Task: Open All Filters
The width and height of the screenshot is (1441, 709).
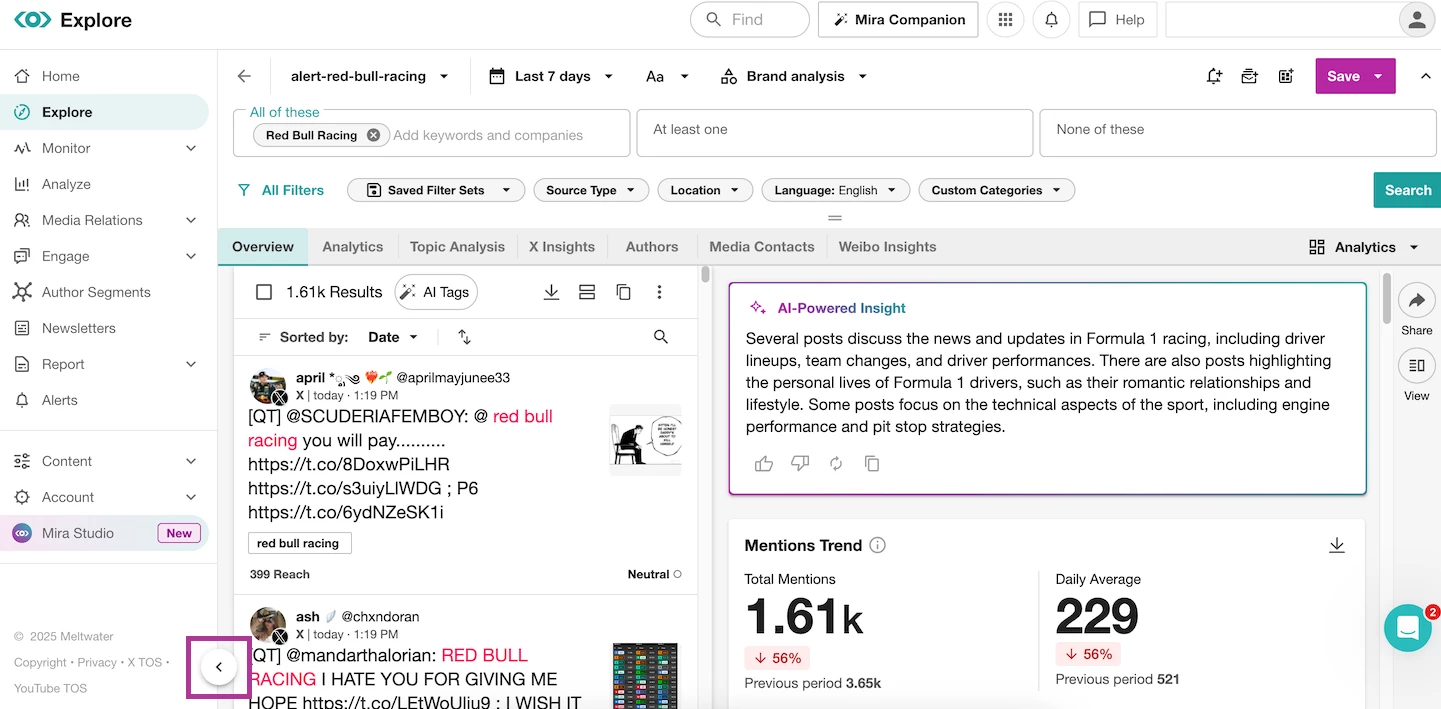Action: [x=280, y=190]
